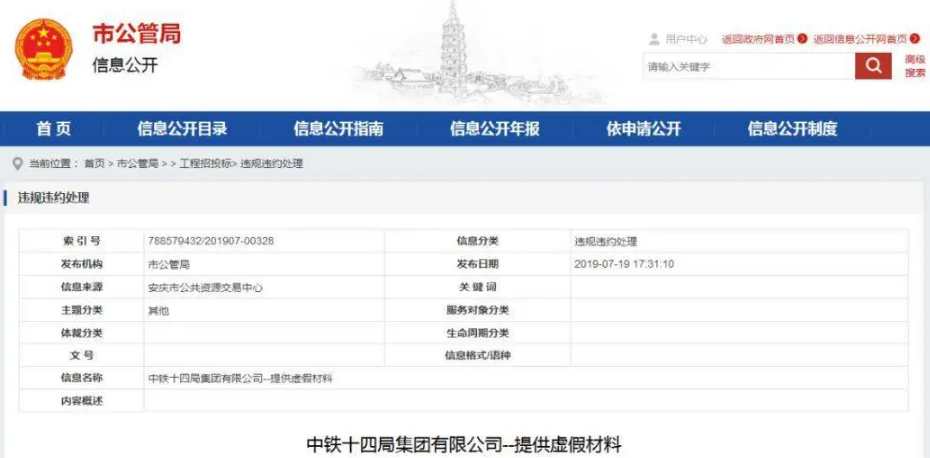
Task: Click the 体裁分类 label cell
Action: click(82, 332)
